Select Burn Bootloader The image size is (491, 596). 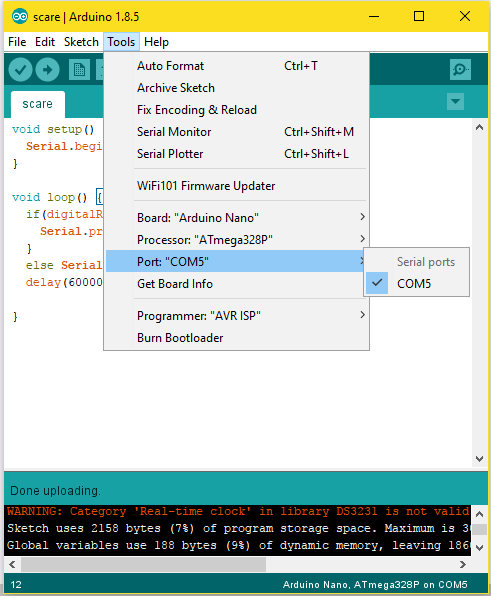coord(236,338)
